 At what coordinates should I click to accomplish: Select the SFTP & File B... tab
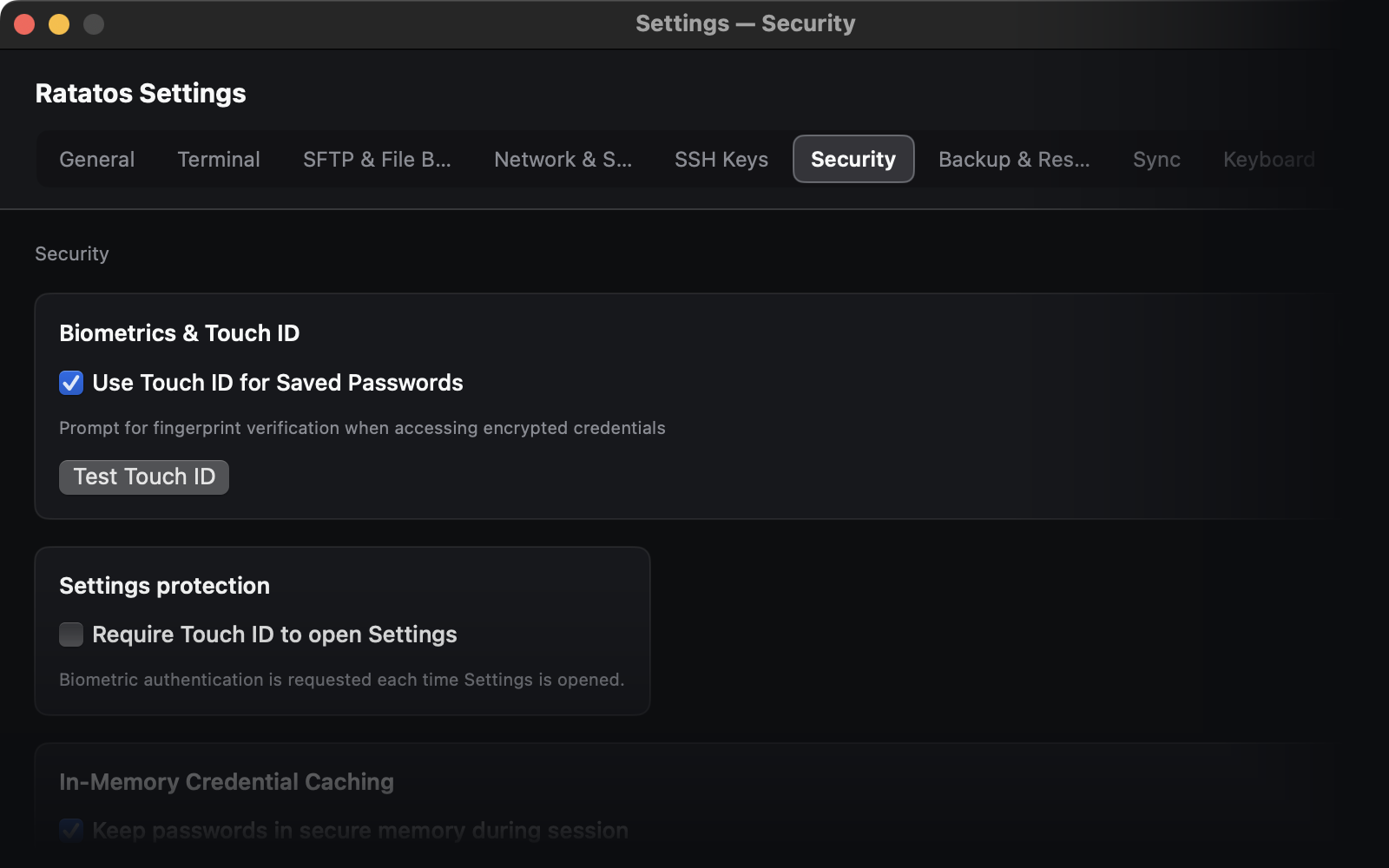click(377, 160)
